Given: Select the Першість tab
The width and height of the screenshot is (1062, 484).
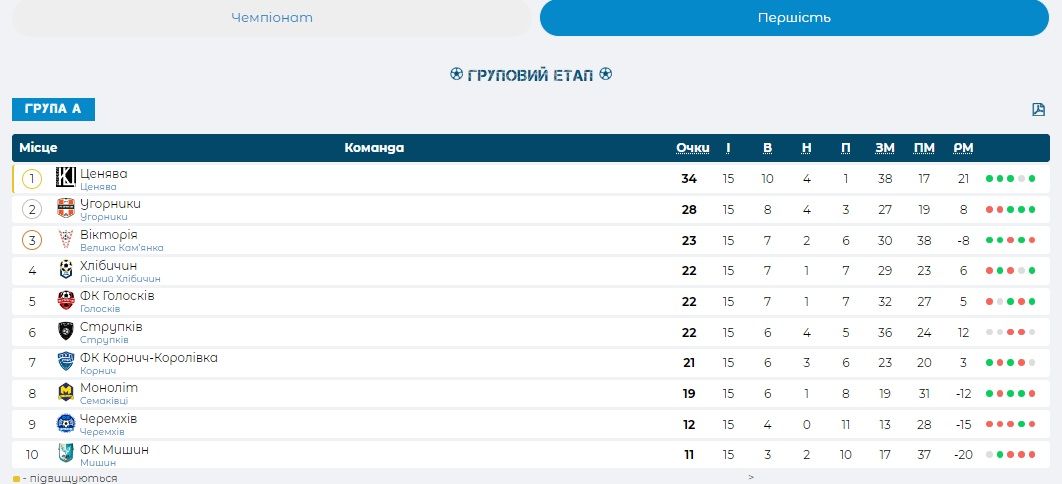Looking at the screenshot, I should click(794, 18).
